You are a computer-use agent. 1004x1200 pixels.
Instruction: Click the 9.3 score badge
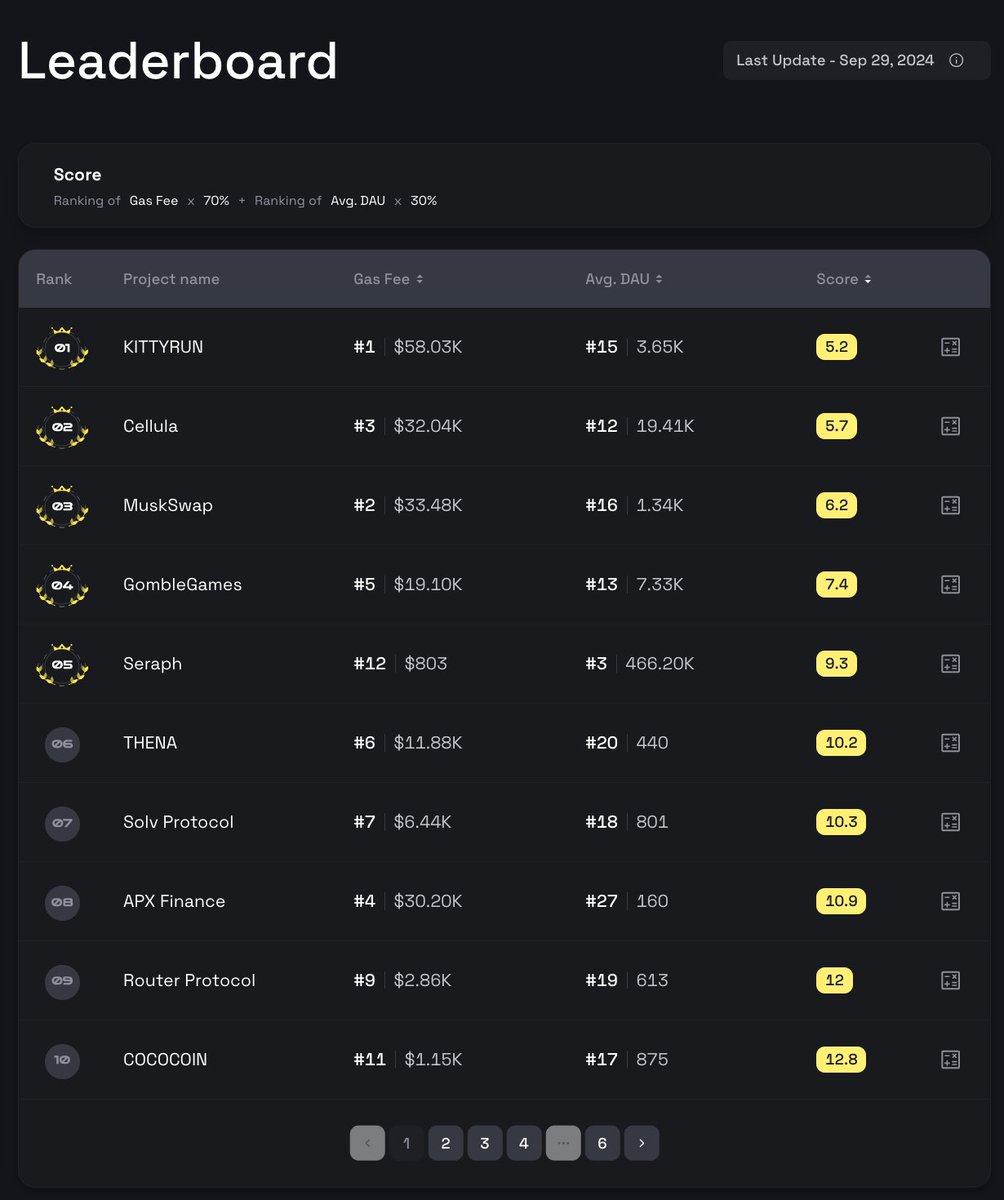(836, 664)
